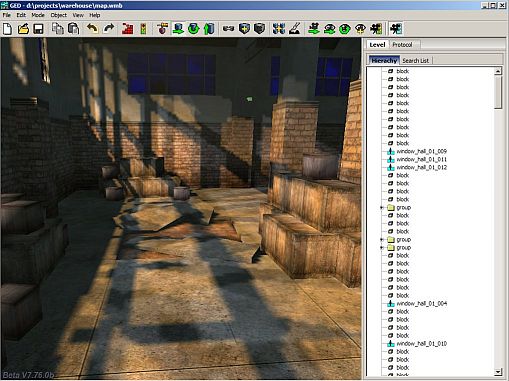Click the eye with green arrow icon
Screen dimensions: 509x381
pyautogui.click(x=329, y=29)
